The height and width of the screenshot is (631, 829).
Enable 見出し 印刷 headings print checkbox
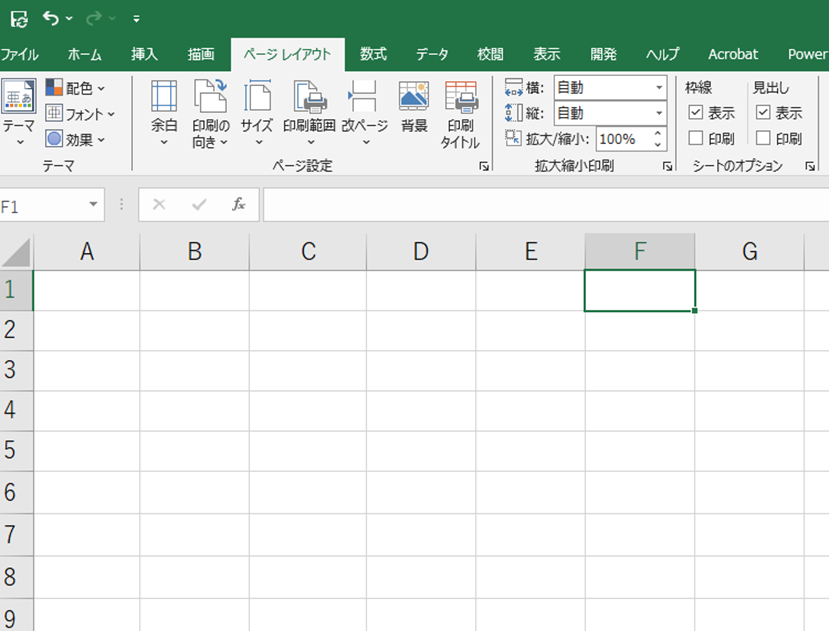click(x=763, y=139)
